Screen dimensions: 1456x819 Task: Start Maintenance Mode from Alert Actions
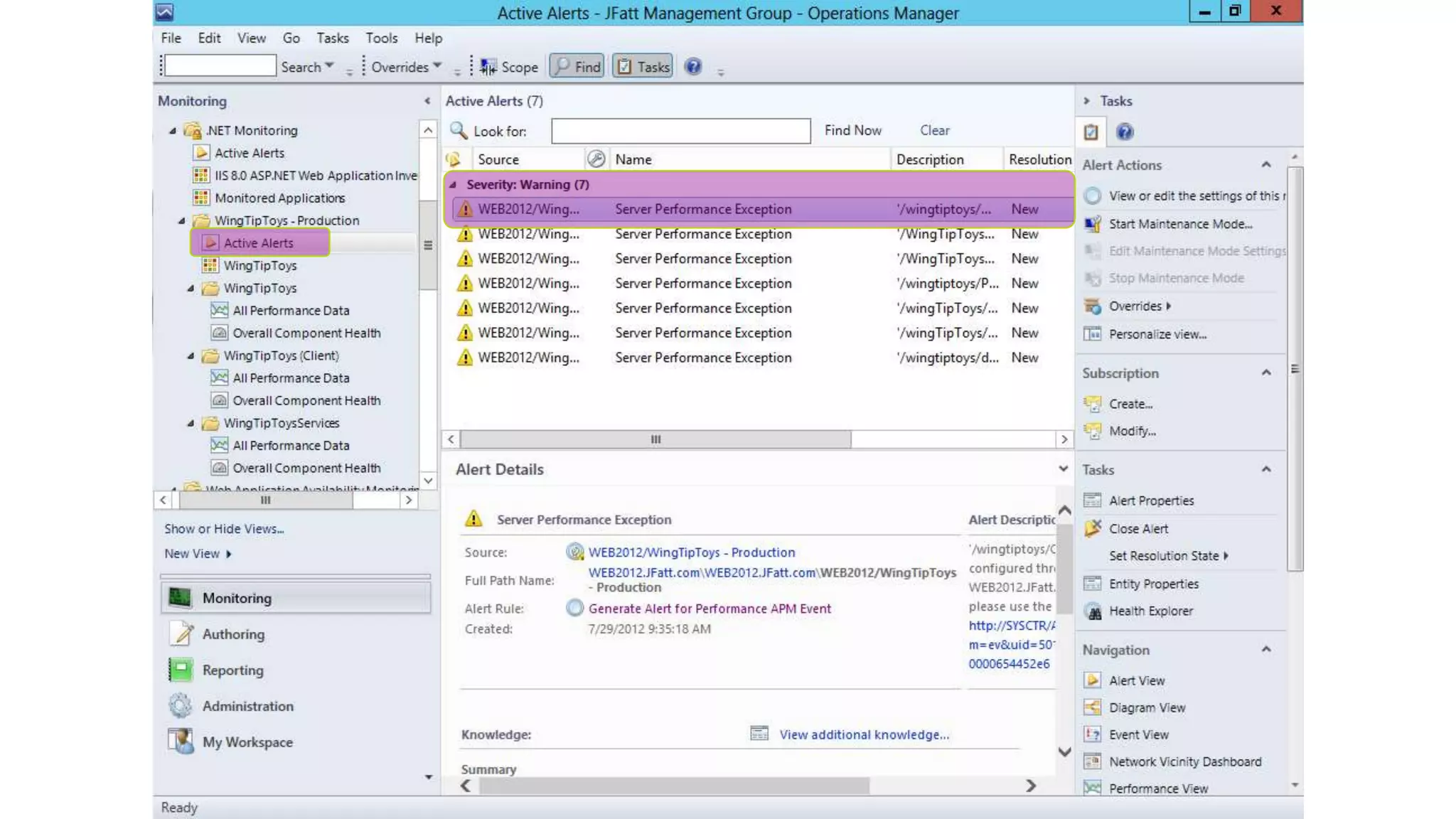pos(1180,224)
